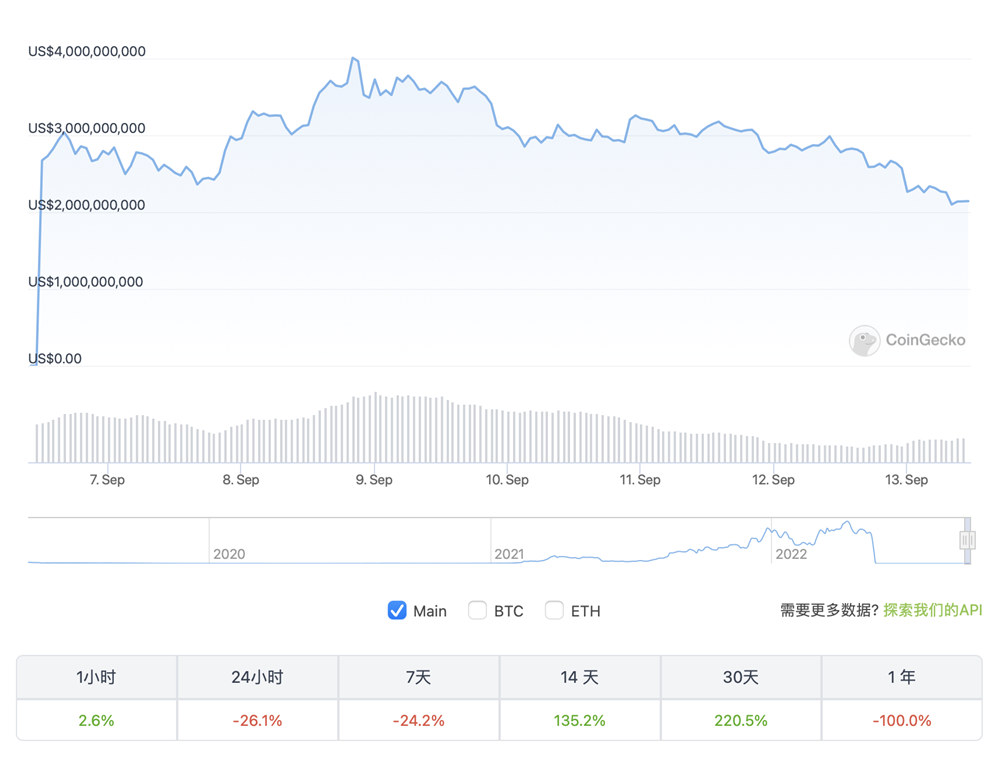Click the 2020 marker on the minimap
The width and height of the screenshot is (1000, 760).
[229, 553]
